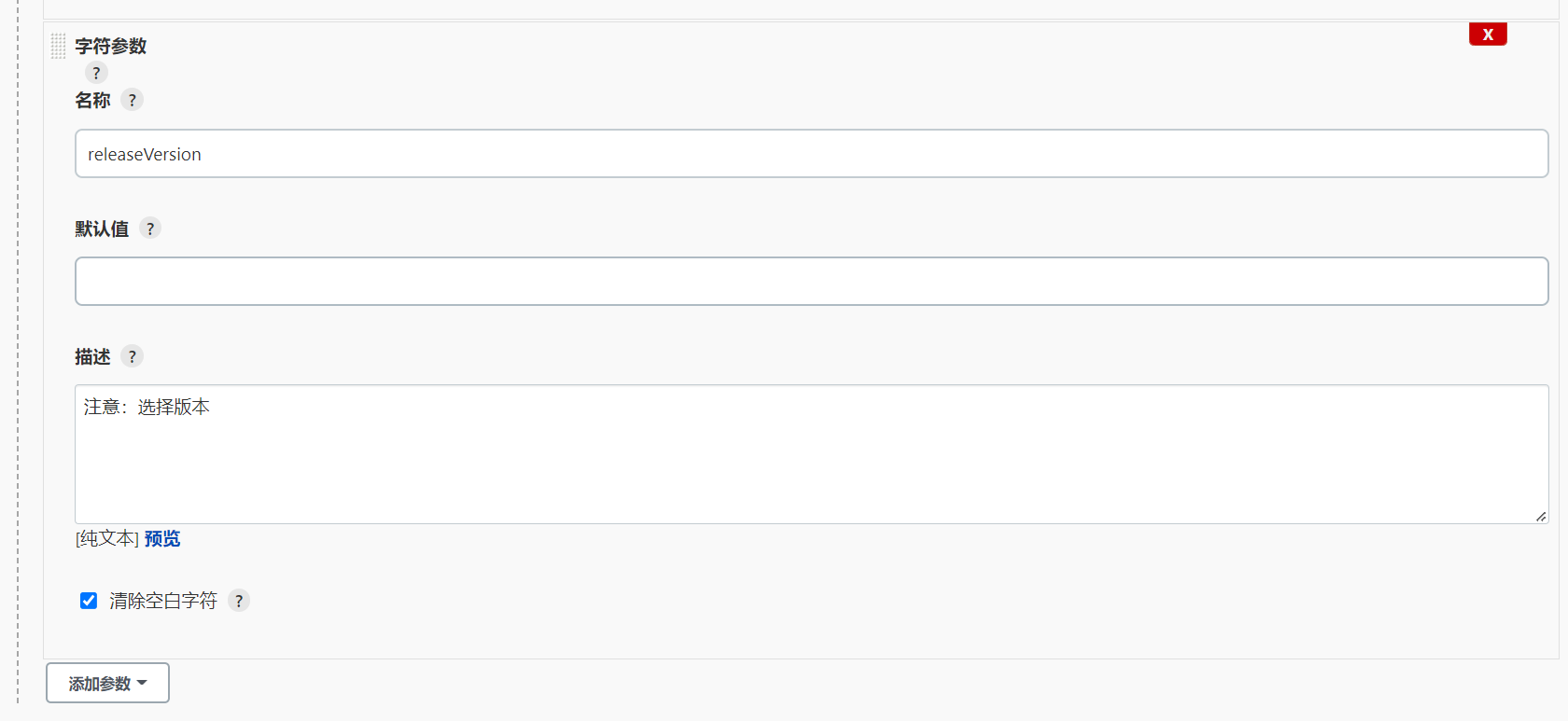Open the 添加参数 dropdown menu
The image size is (1568, 721).
[107, 683]
